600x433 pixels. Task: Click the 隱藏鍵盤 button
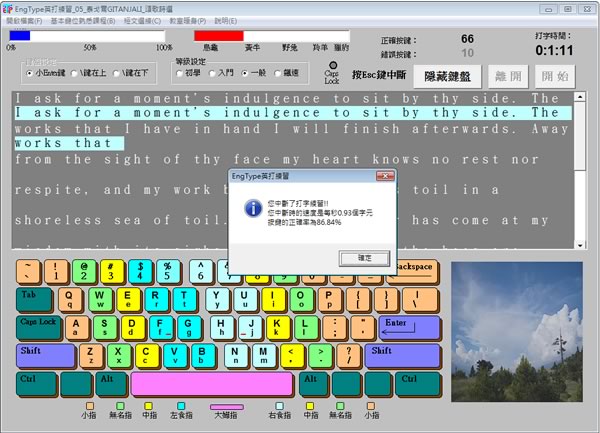click(x=447, y=77)
